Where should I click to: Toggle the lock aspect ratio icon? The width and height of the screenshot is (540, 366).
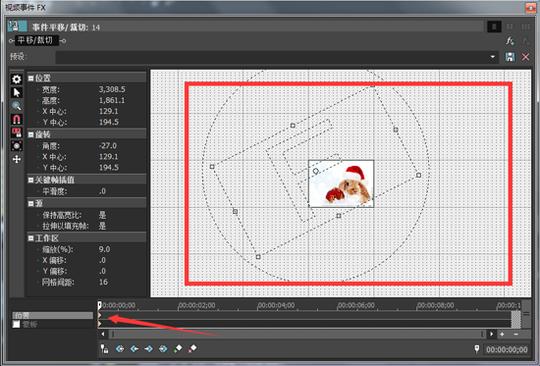coord(17,133)
